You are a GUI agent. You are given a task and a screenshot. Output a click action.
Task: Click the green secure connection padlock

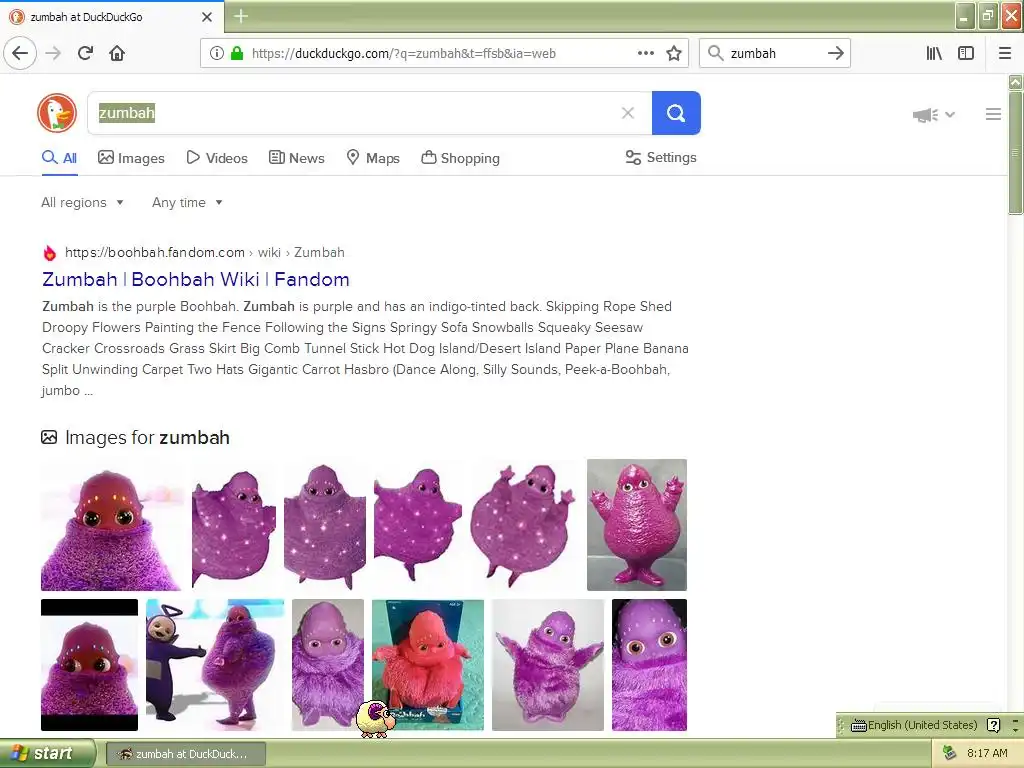click(x=237, y=54)
